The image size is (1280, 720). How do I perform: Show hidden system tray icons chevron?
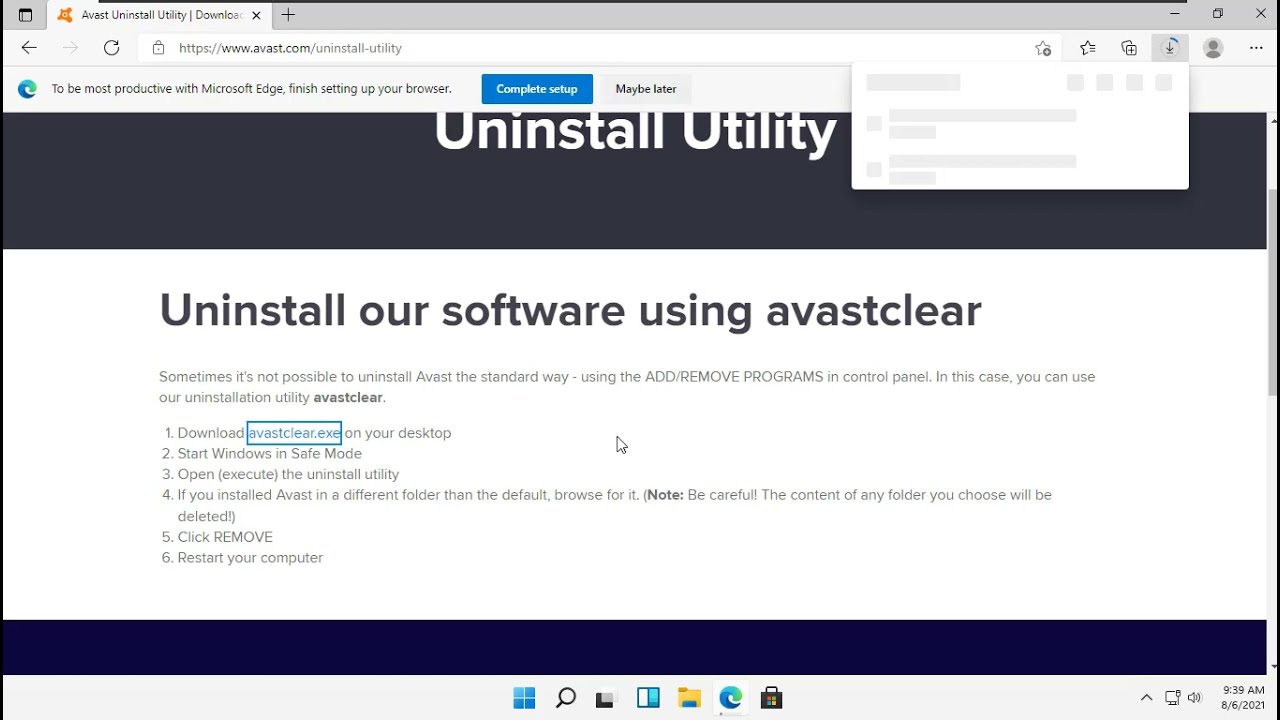(1146, 698)
